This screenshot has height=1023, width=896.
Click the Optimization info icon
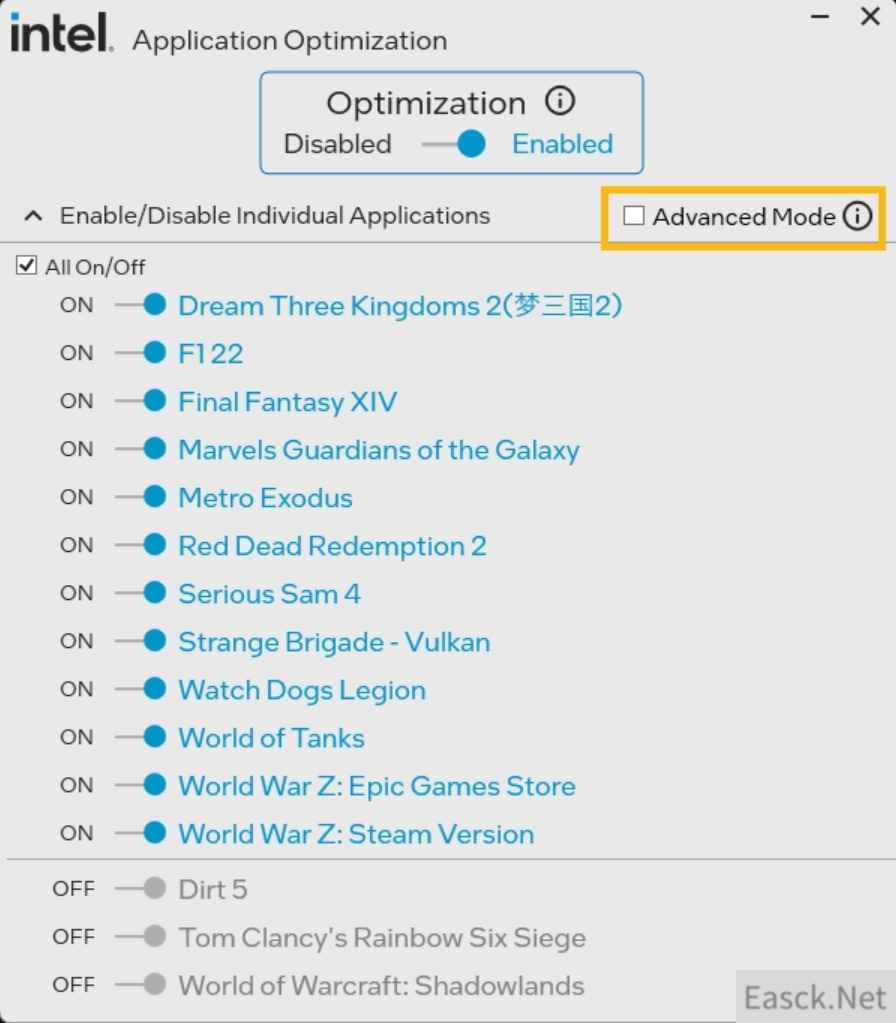point(560,101)
